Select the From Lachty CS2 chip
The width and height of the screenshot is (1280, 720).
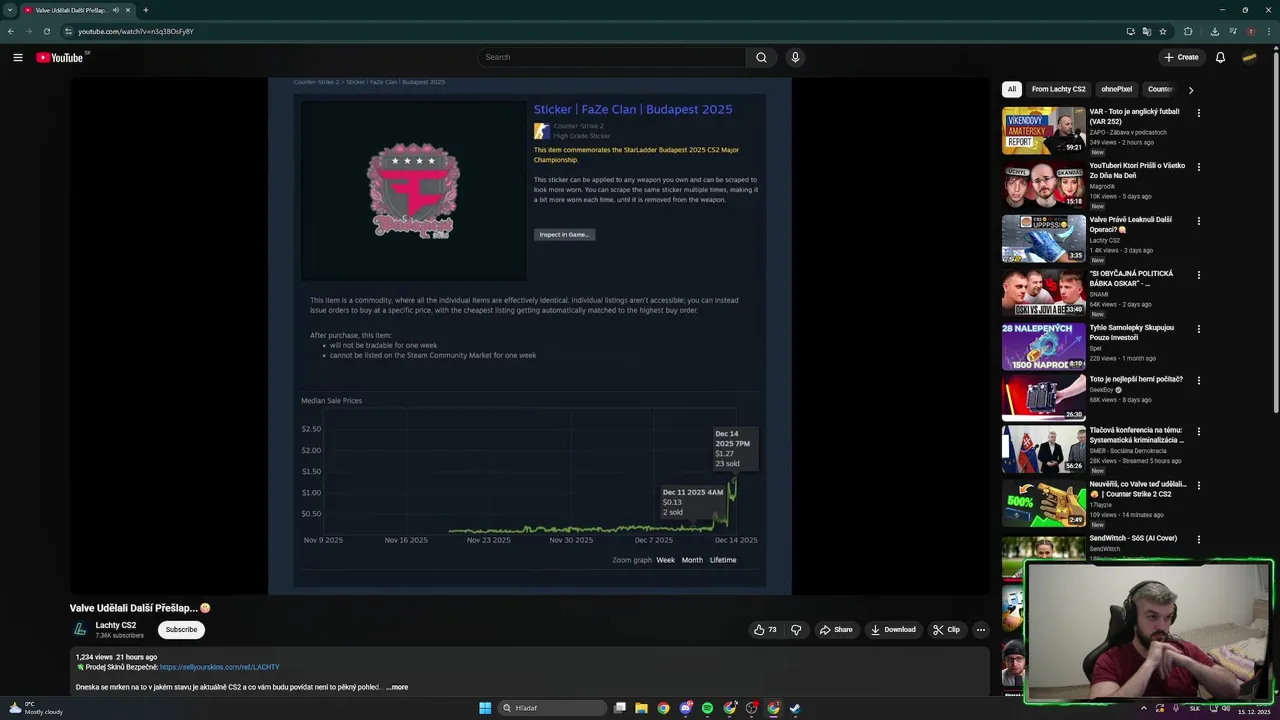click(1058, 89)
